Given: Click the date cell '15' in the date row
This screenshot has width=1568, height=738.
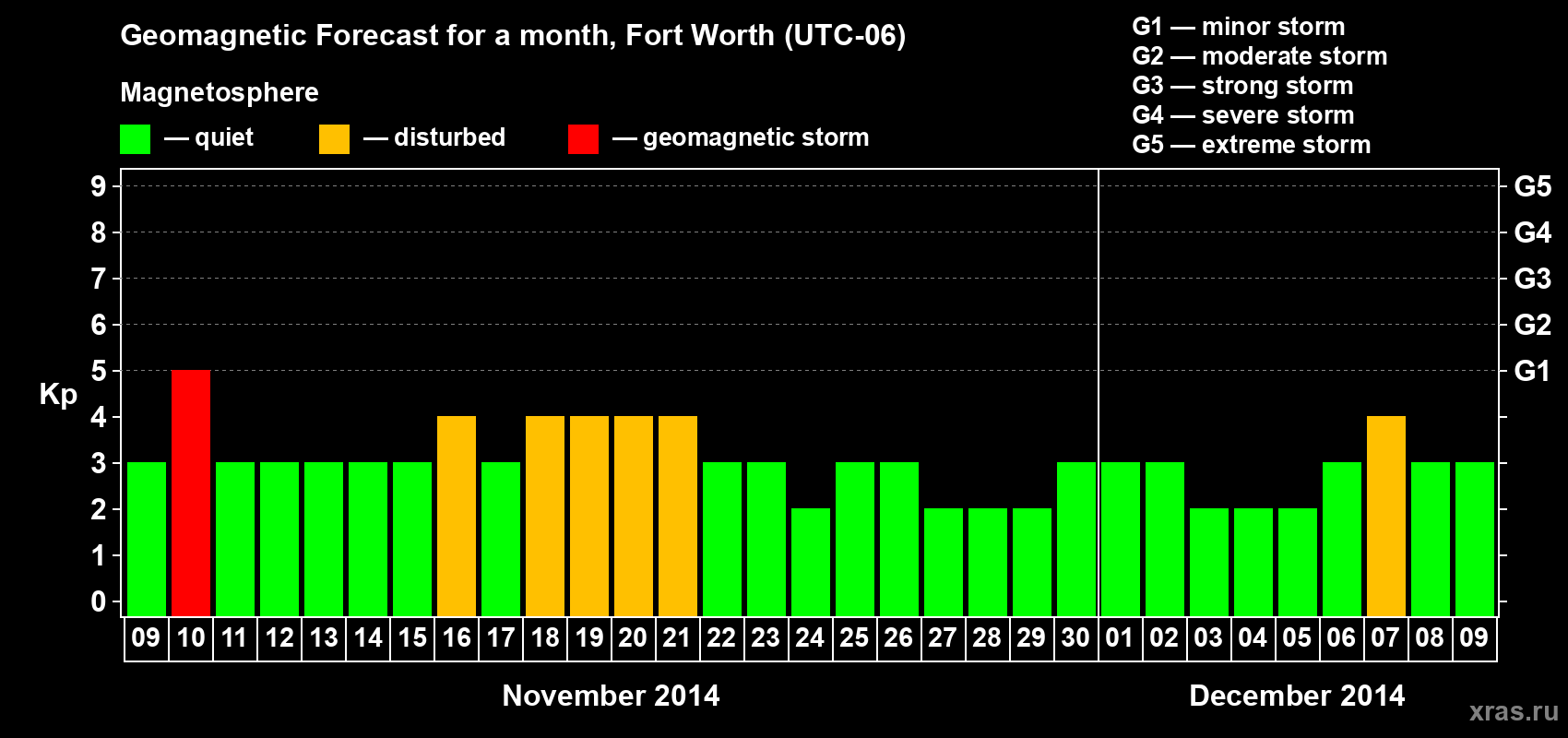Looking at the screenshot, I should pyautogui.click(x=412, y=638).
